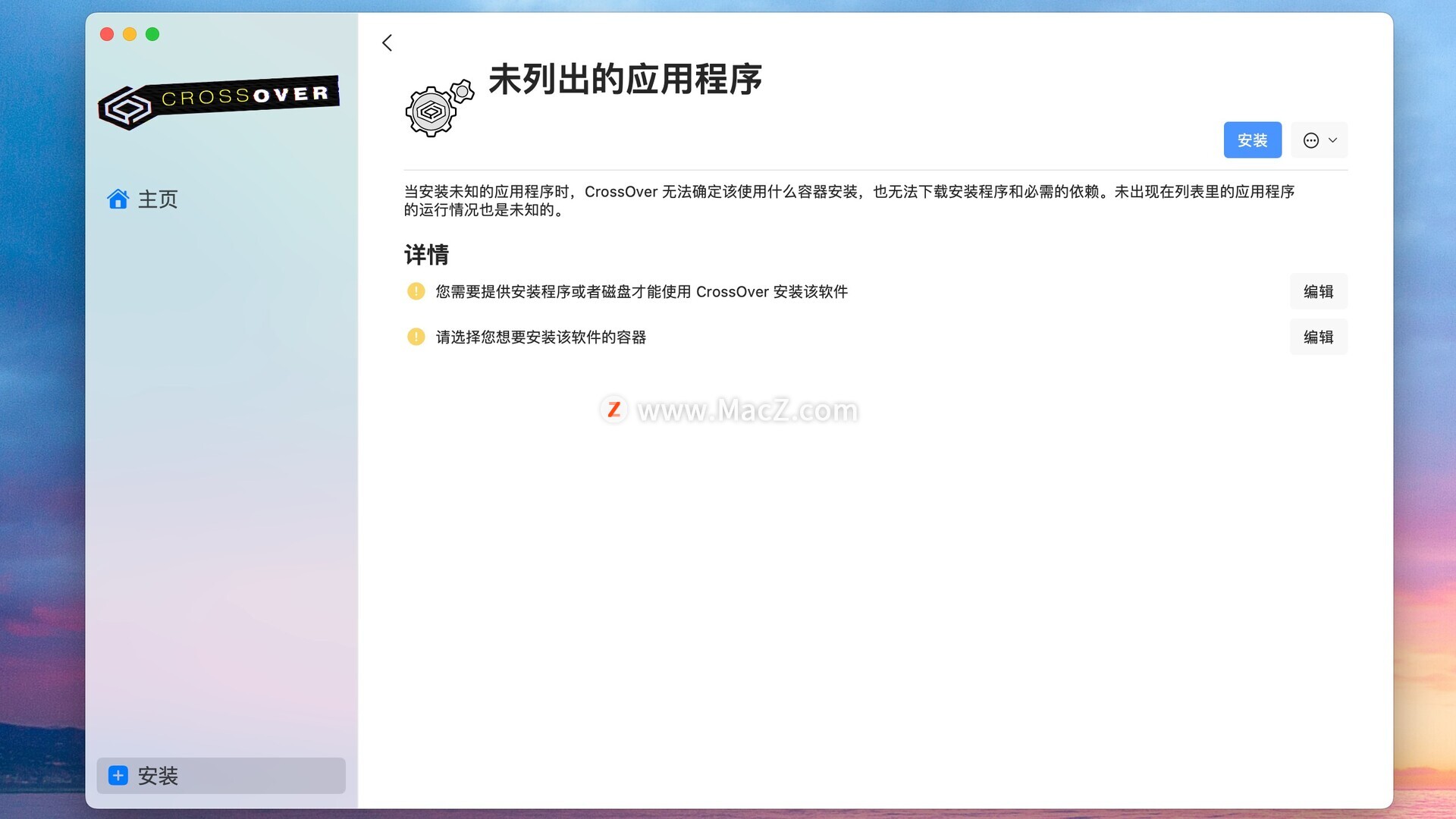Click the 详情 section heading
Viewport: 1456px width, 819px height.
coord(426,255)
